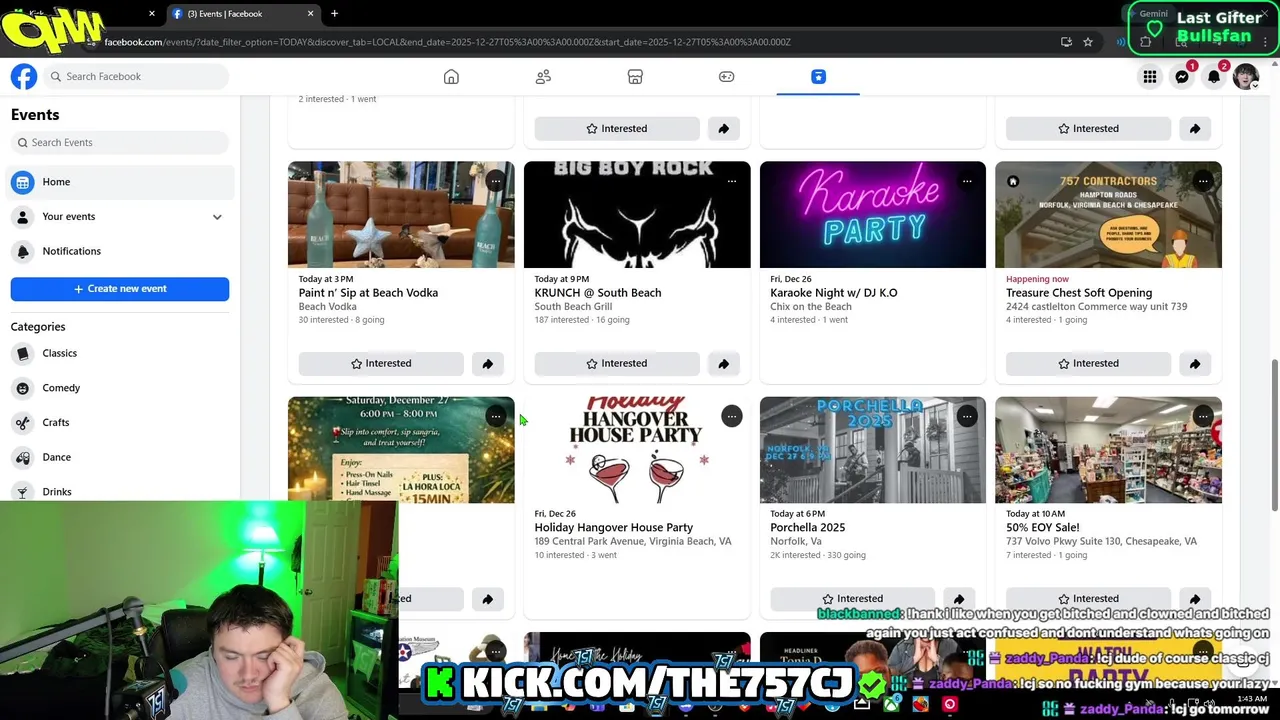Screen dimensions: 1280x720
Task: Open the Karaoke Party neon thumbnail
Action: 873,215
